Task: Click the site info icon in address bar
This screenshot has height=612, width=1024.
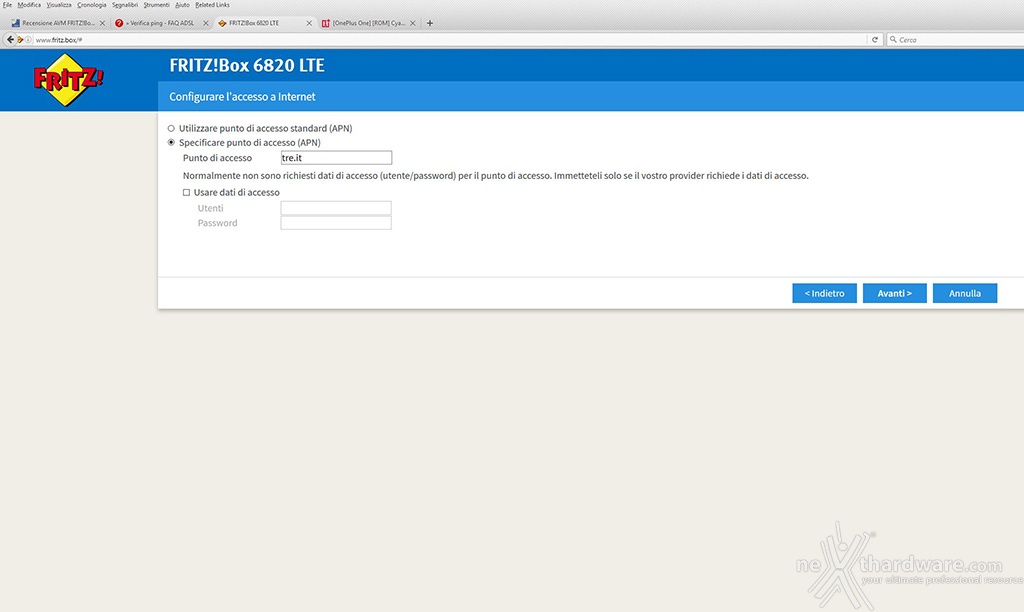Action: point(28,40)
